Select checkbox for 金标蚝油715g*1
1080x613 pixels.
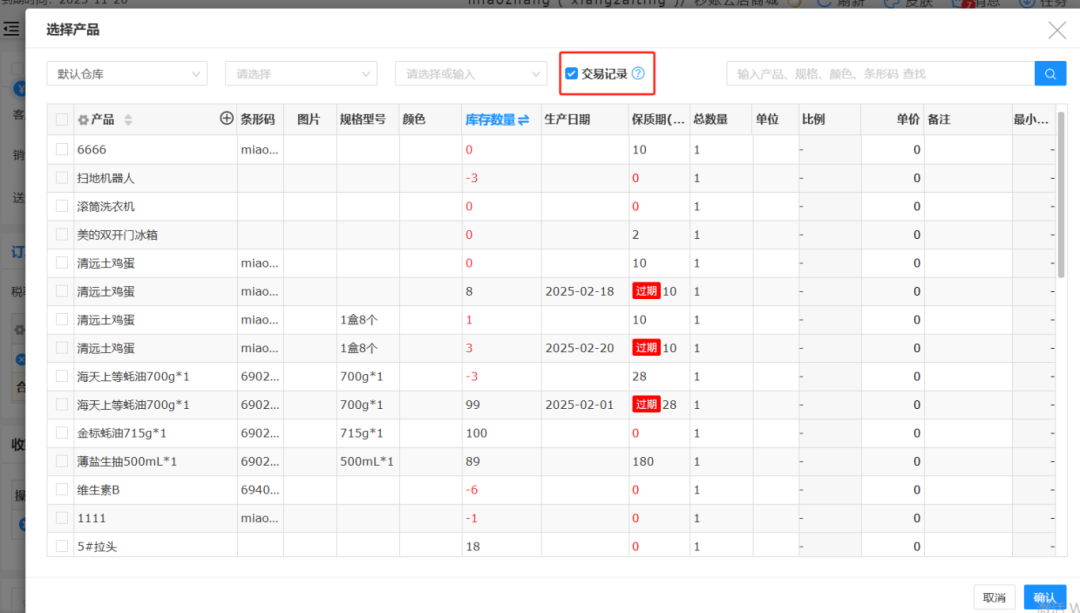[x=62, y=433]
